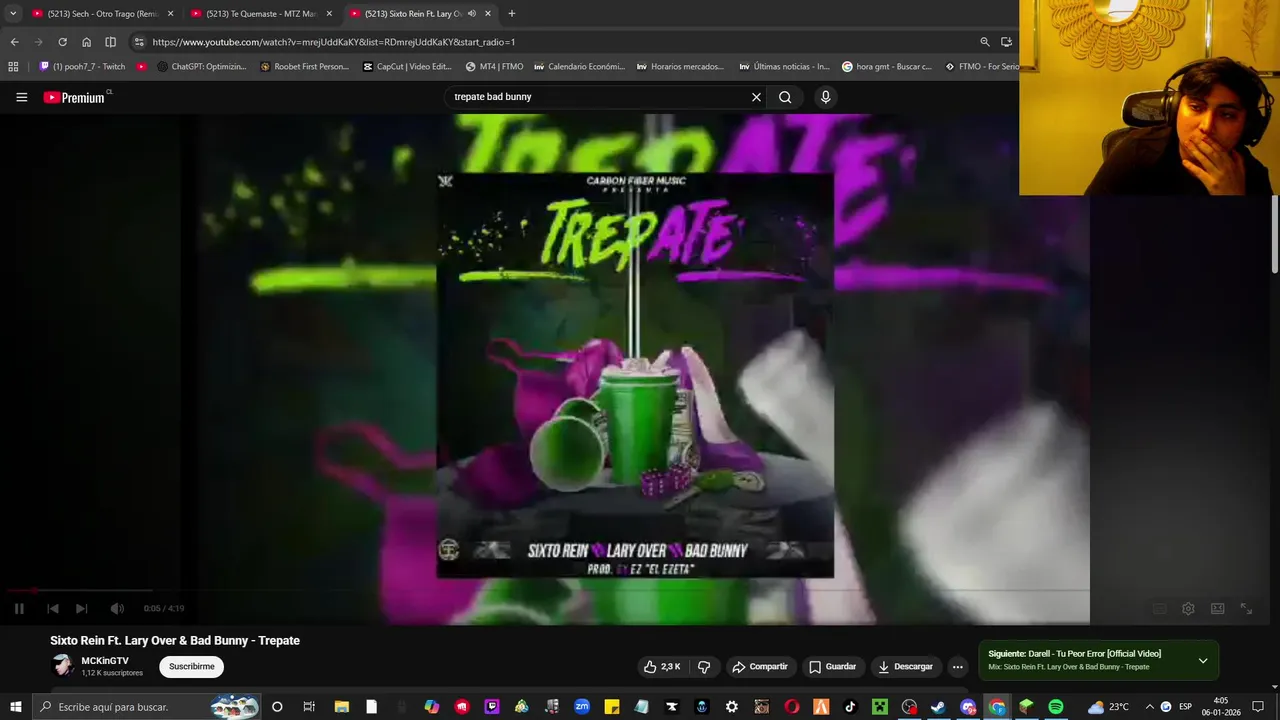Run the YouTube search with magnifier

785,97
